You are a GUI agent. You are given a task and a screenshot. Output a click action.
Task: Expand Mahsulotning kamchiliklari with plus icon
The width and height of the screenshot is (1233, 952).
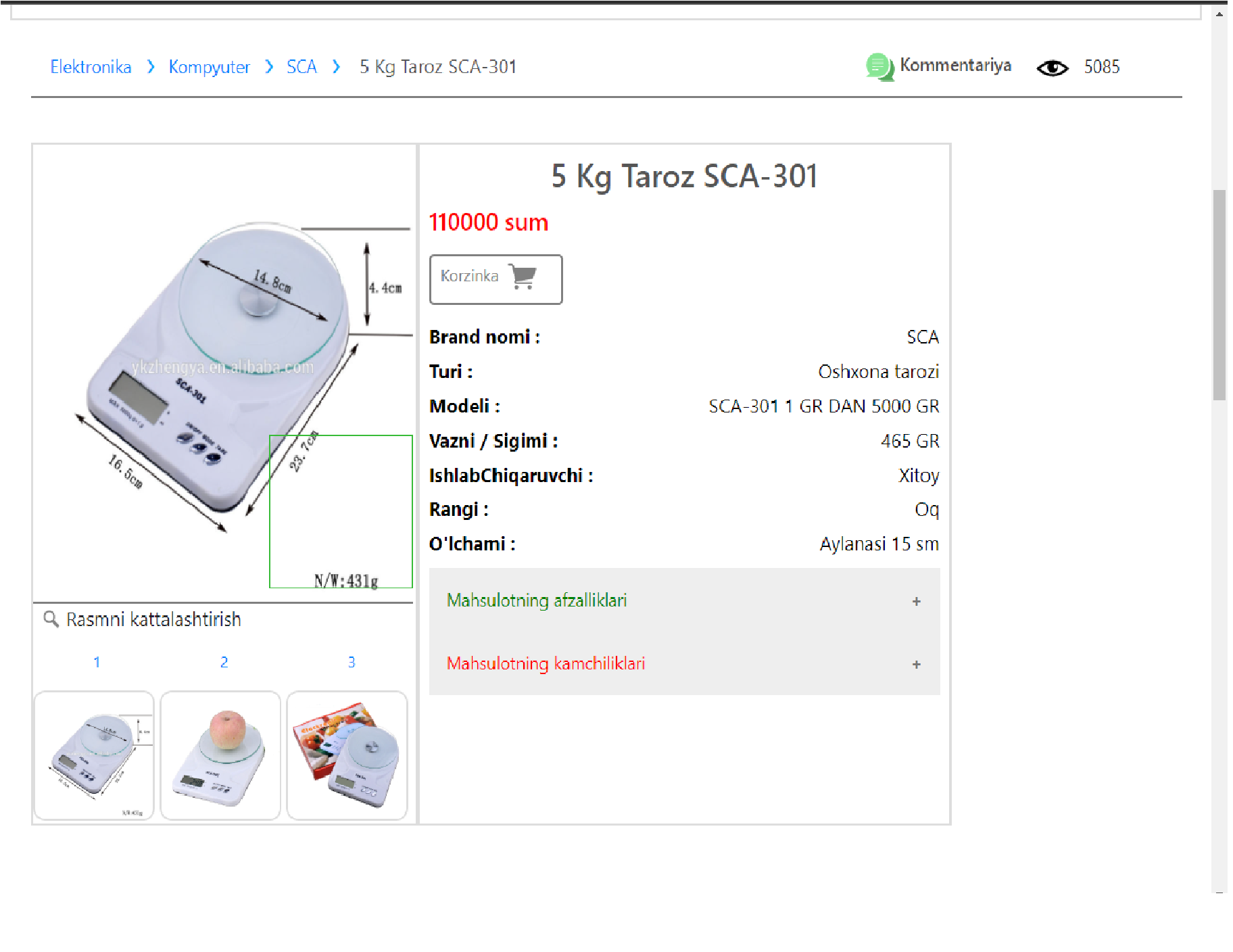tap(916, 664)
